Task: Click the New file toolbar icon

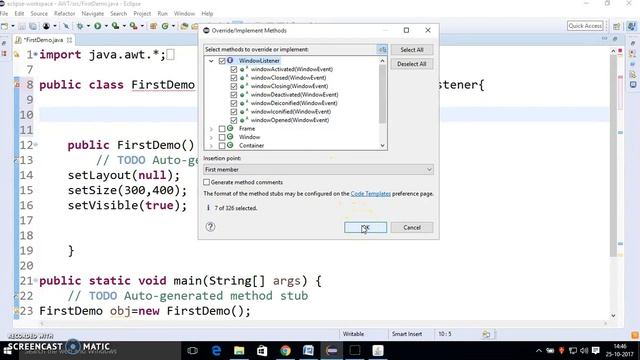Action: [x=4, y=26]
